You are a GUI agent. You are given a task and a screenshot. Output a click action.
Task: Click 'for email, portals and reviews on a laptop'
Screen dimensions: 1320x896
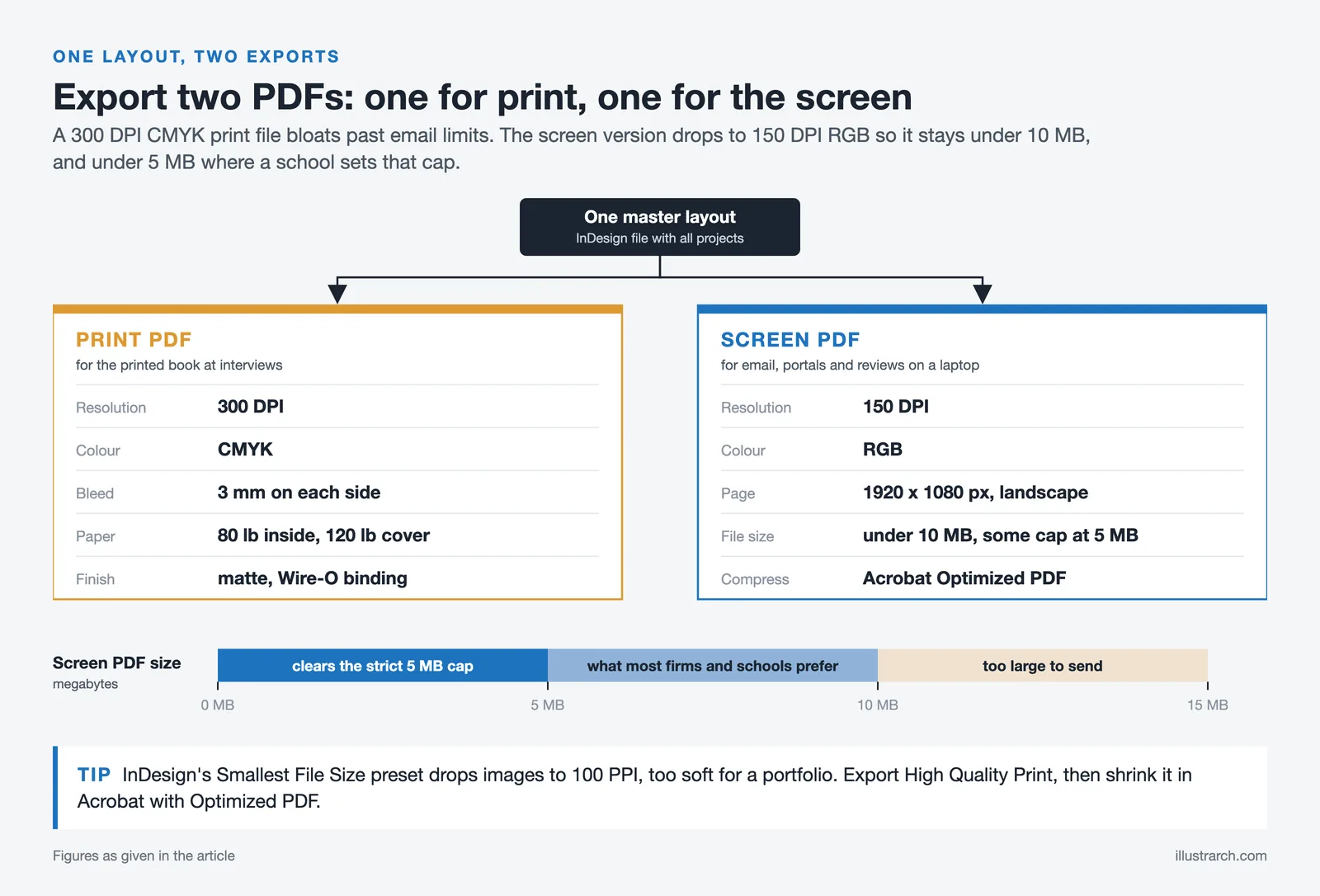click(850, 365)
